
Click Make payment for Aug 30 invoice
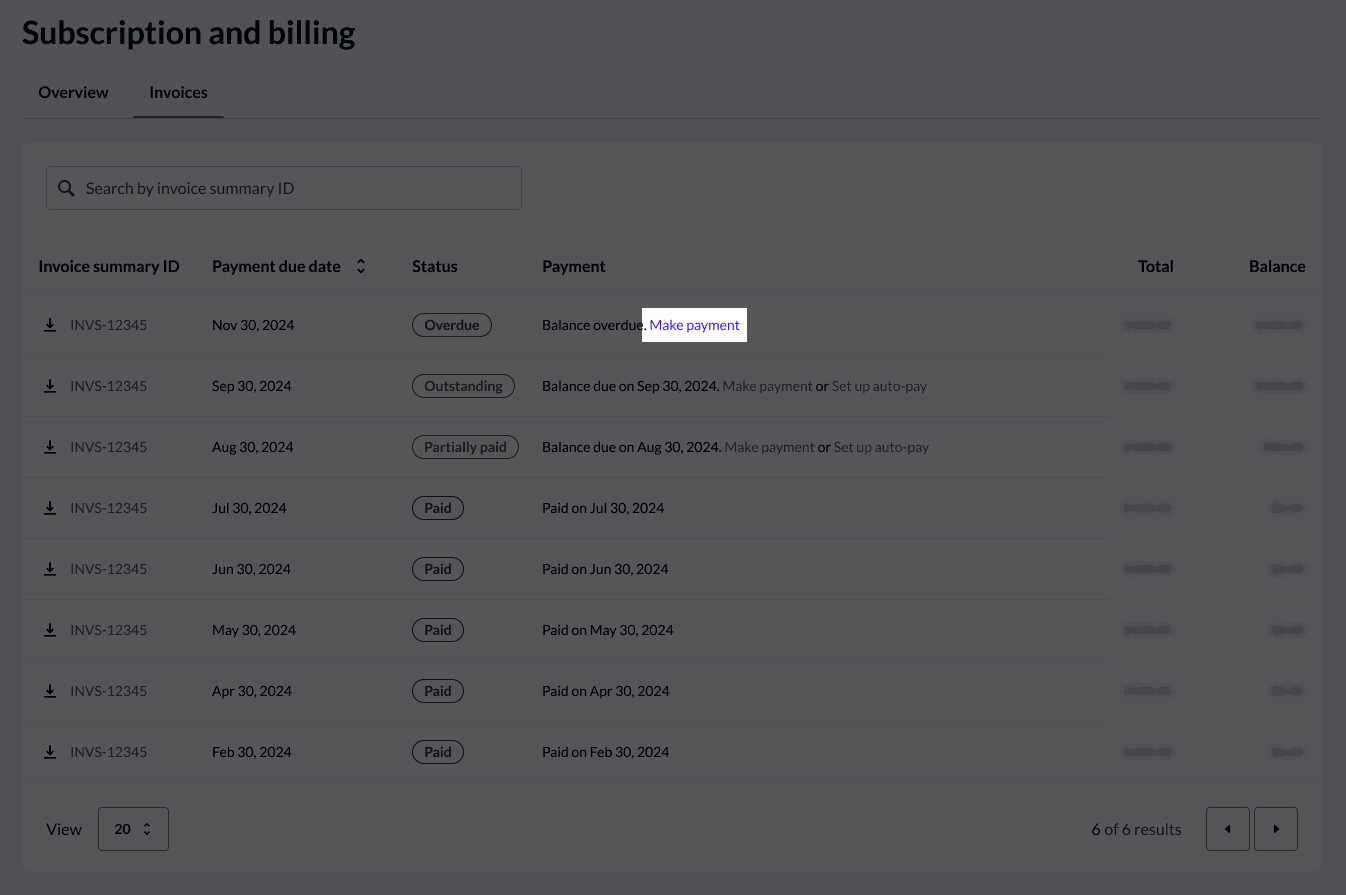pos(769,447)
